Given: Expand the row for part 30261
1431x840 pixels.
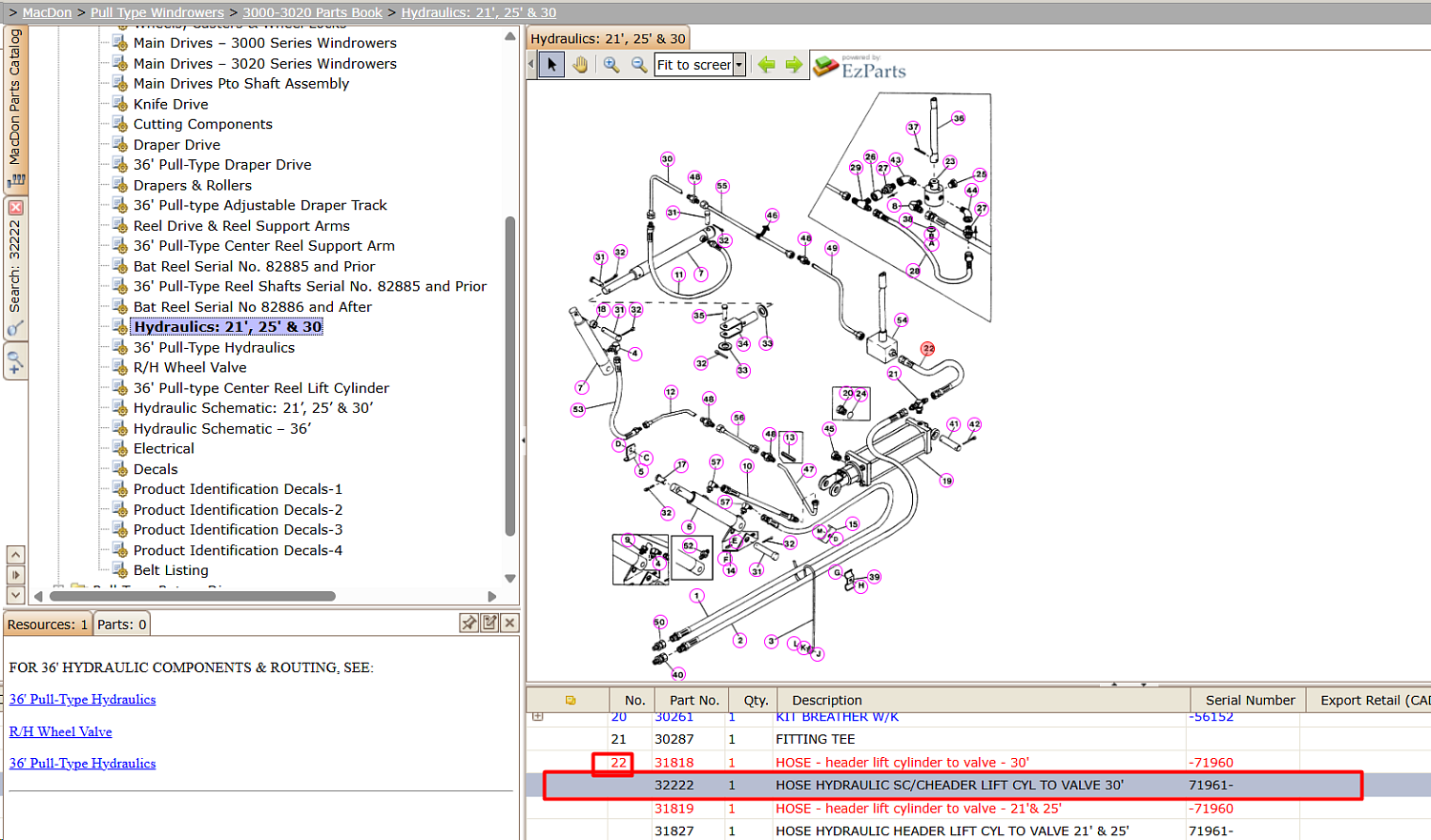Looking at the screenshot, I should 538,716.
